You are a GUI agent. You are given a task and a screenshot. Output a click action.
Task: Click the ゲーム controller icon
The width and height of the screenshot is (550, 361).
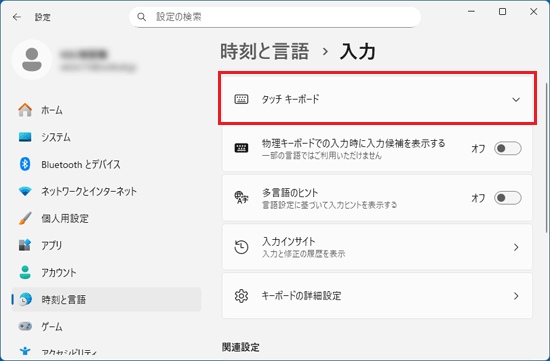[x=25, y=326]
